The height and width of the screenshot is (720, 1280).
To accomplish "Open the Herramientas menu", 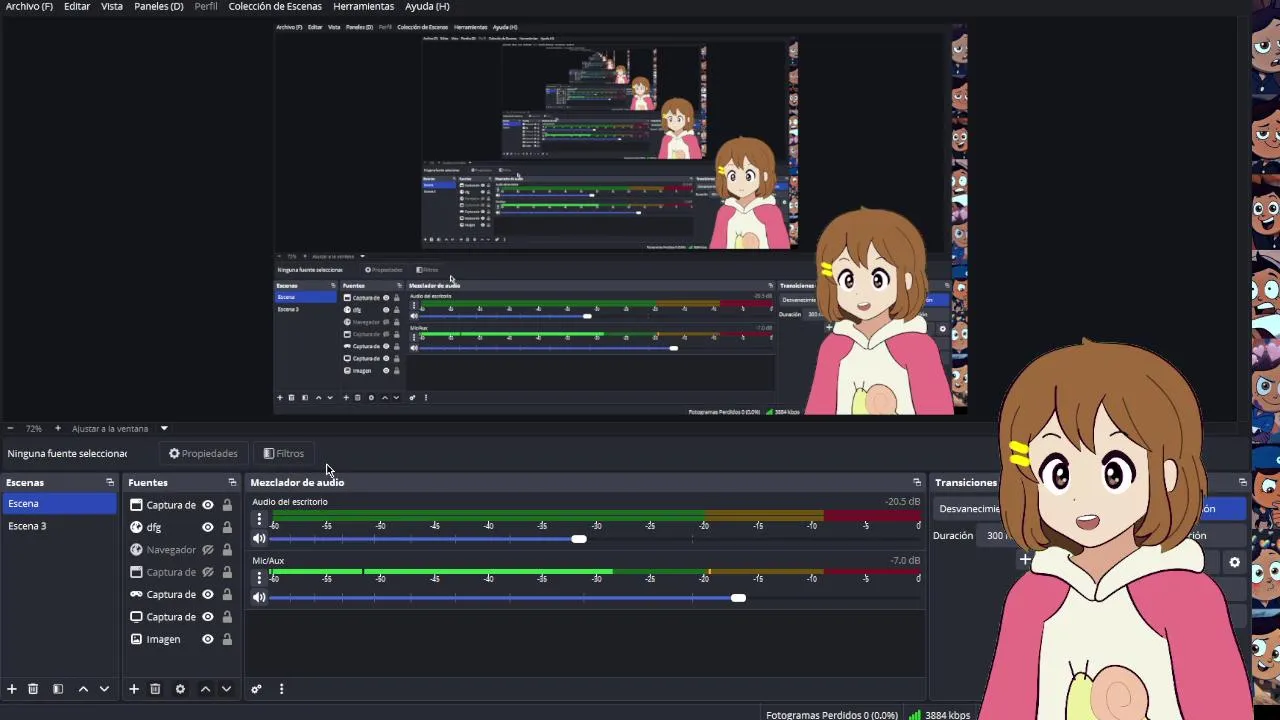I will click(363, 6).
